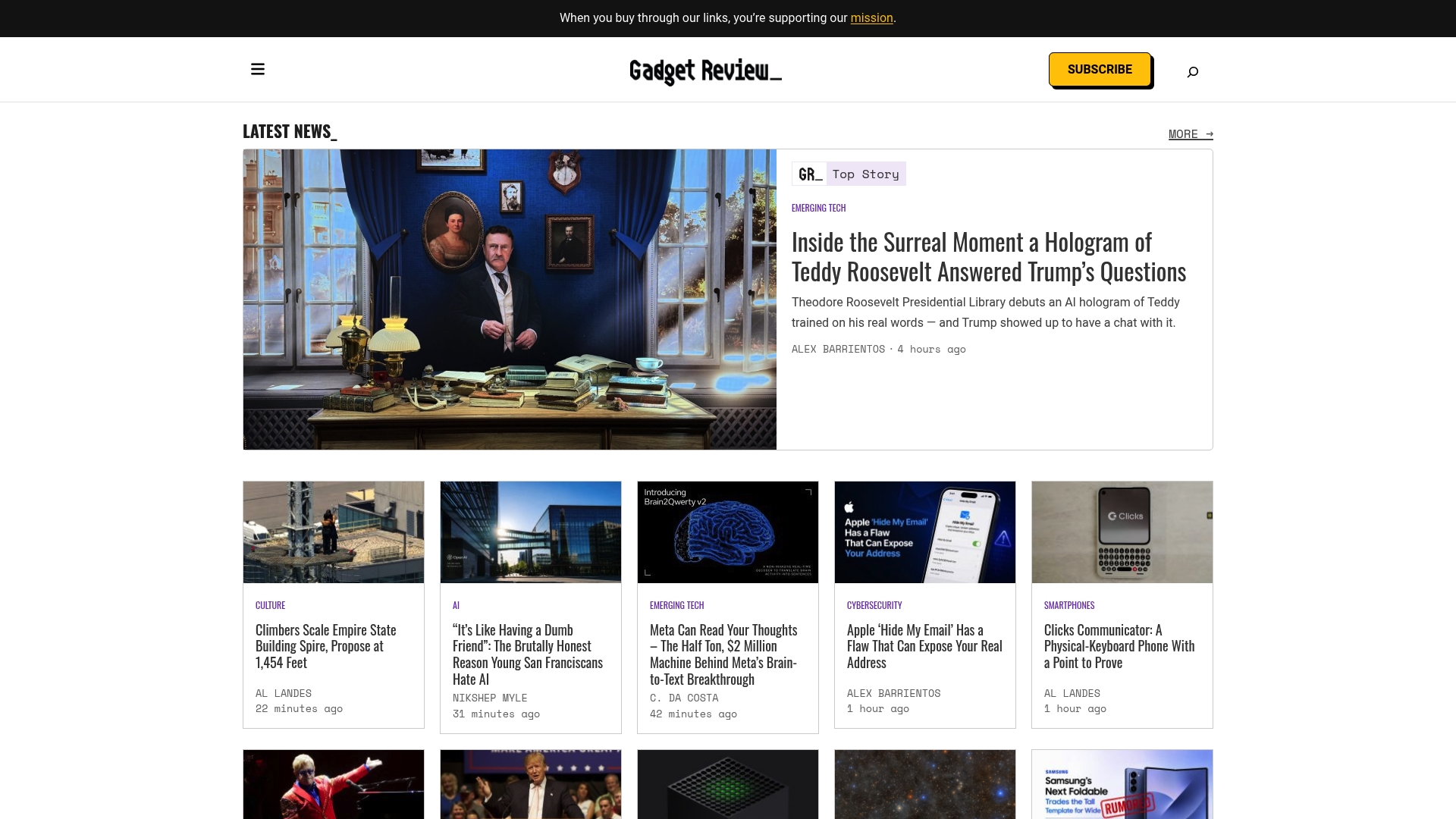Click the Subscribe button
This screenshot has width=1456, height=819.
pyautogui.click(x=1100, y=69)
